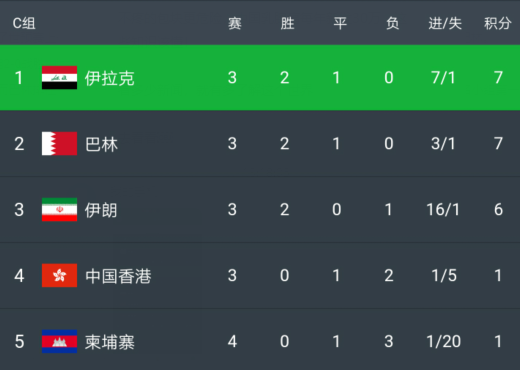Screen dimensions: 520x370
Task: Click the 赛 column header
Action: (x=235, y=24)
